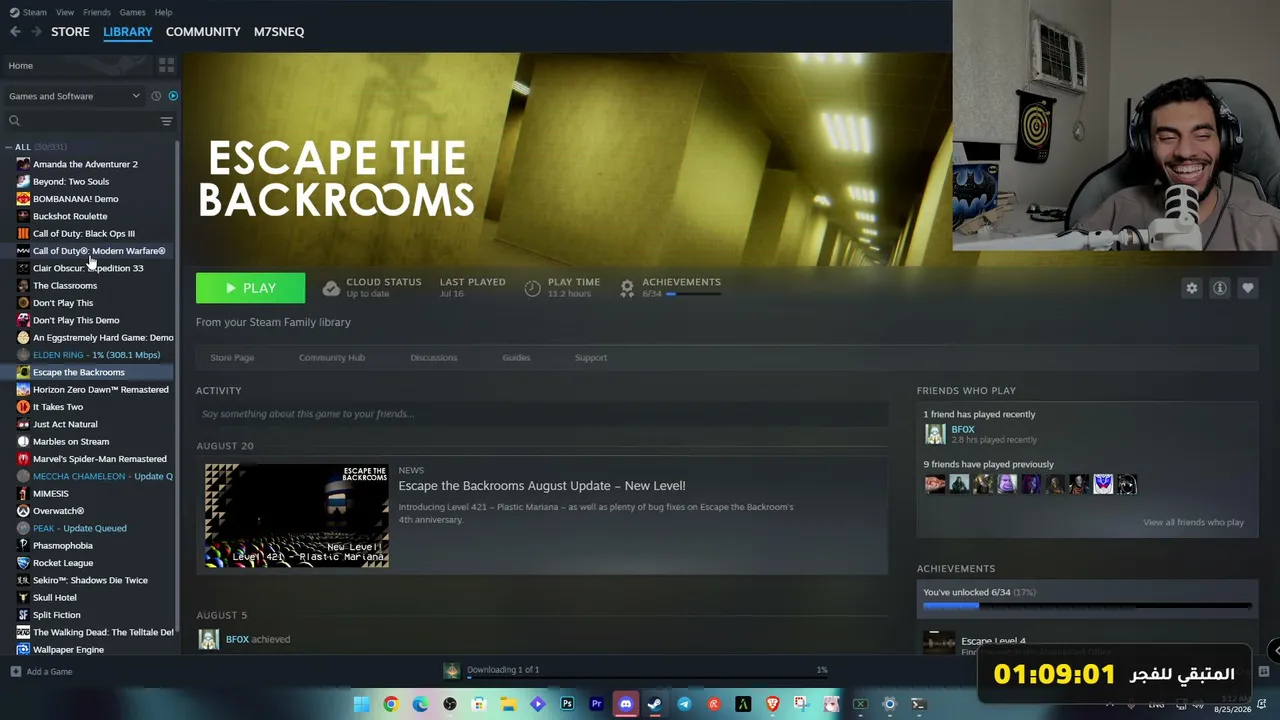Collapse the ALL games category
Screen dimensions: 1280x720
tap(9, 147)
